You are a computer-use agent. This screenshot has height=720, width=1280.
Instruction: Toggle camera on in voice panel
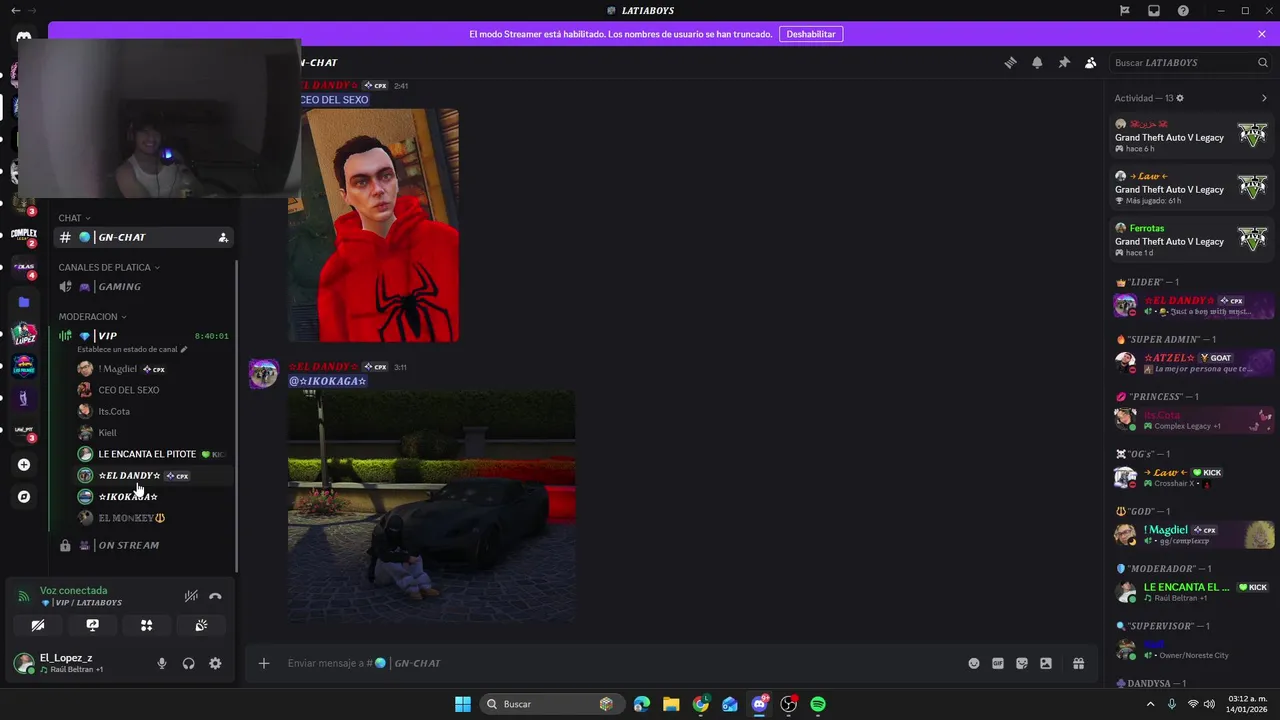click(38, 625)
